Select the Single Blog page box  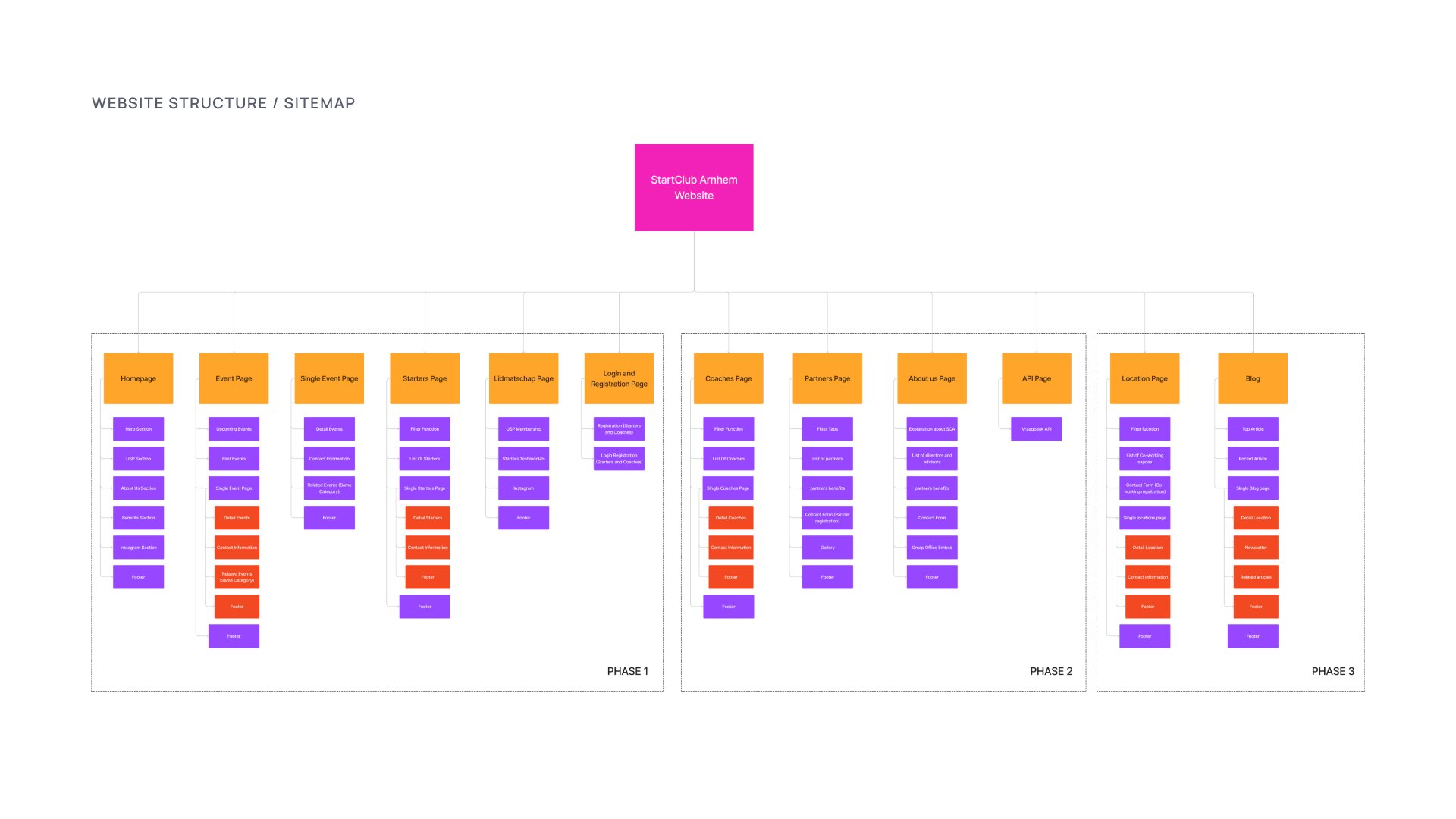tap(1253, 488)
